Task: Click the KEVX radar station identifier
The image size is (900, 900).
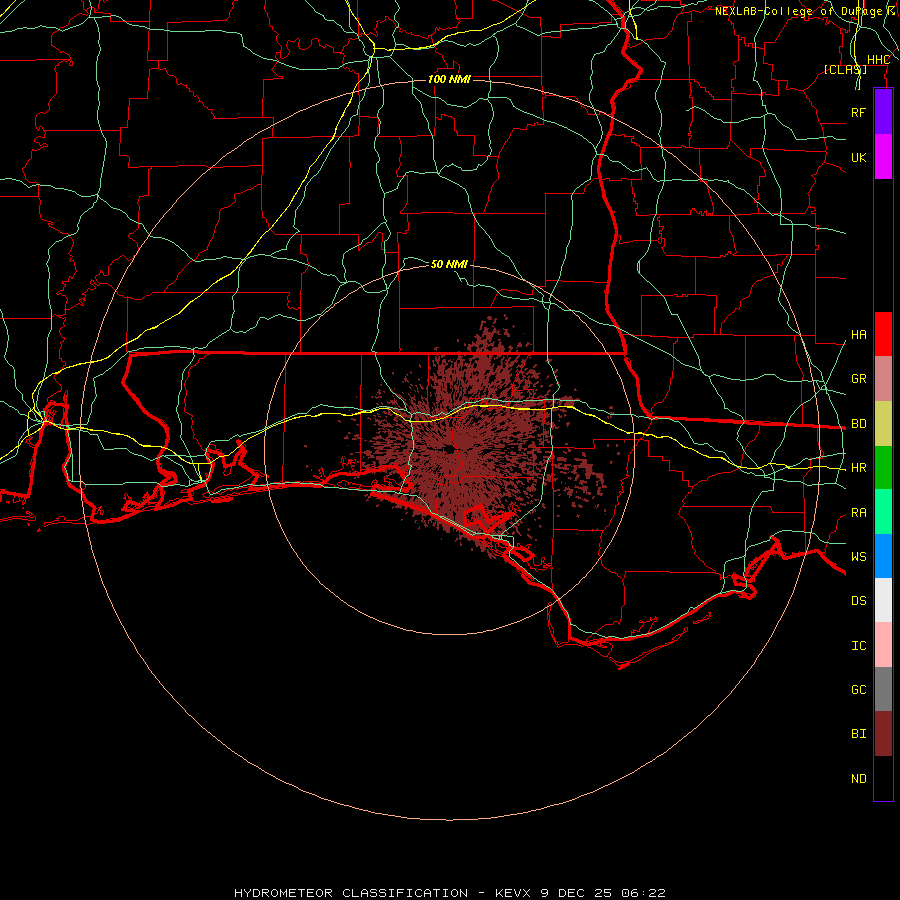Action: click(x=514, y=893)
